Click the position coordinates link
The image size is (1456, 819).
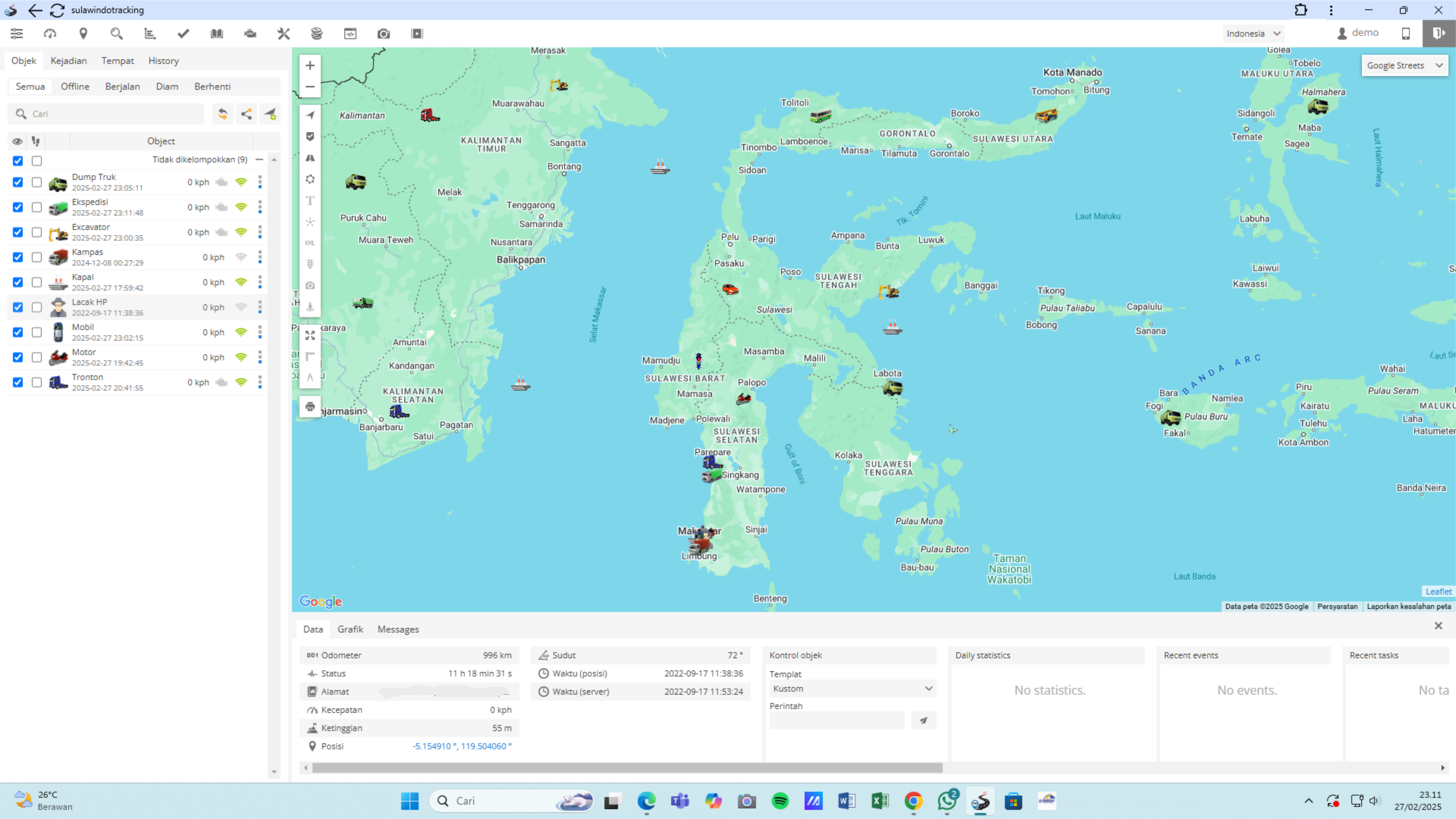(x=462, y=746)
